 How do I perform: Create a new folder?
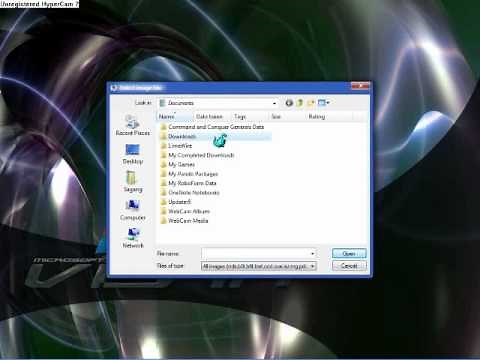[311, 103]
